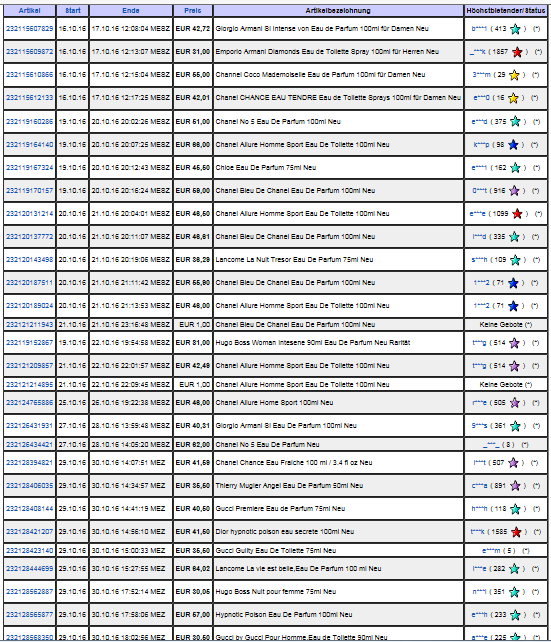Click the red star in the Dior hypnotic poison row

[517, 532]
